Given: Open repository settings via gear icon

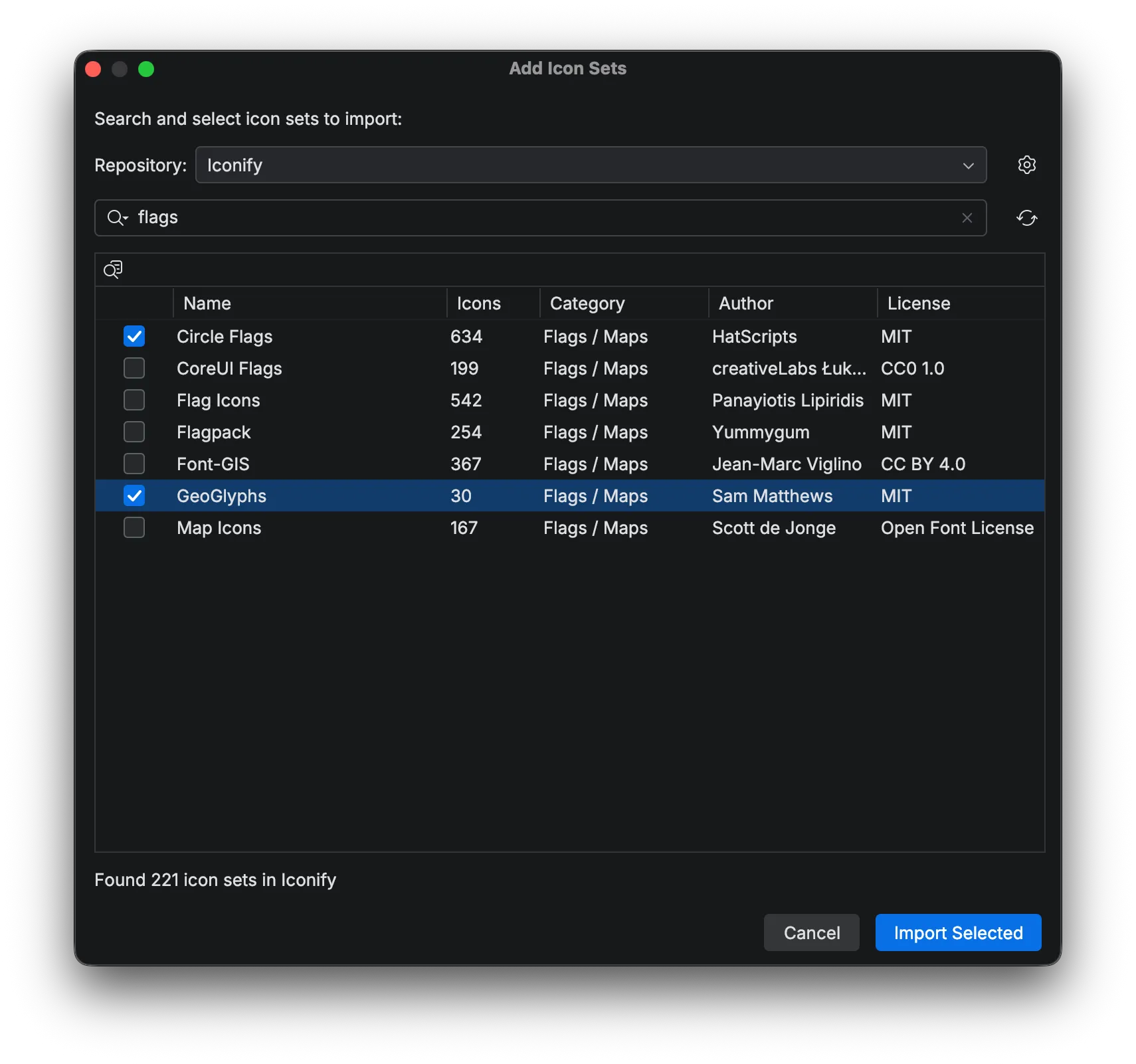Looking at the screenshot, I should coord(1026,165).
